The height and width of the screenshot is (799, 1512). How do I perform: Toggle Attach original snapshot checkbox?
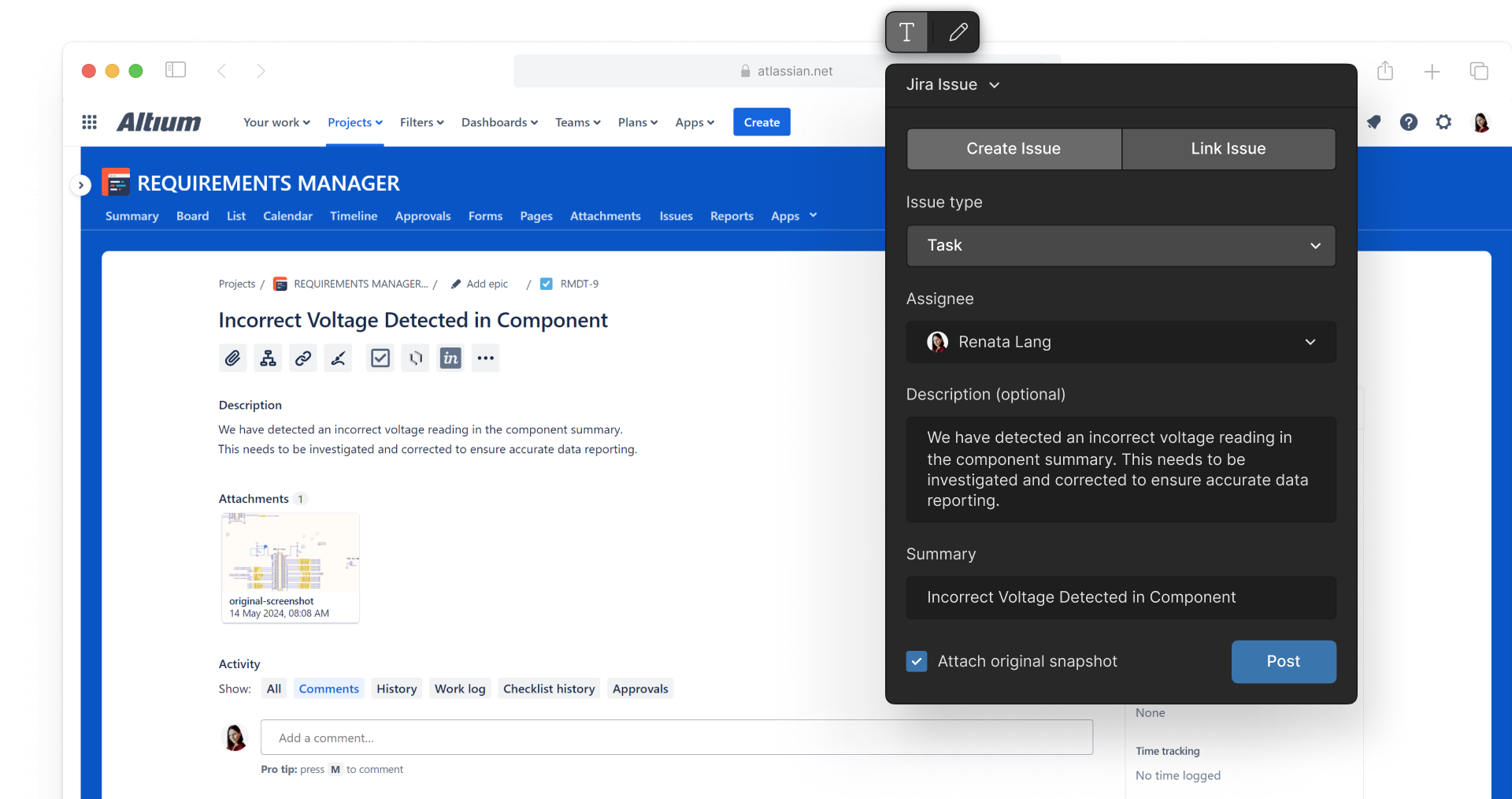917,661
